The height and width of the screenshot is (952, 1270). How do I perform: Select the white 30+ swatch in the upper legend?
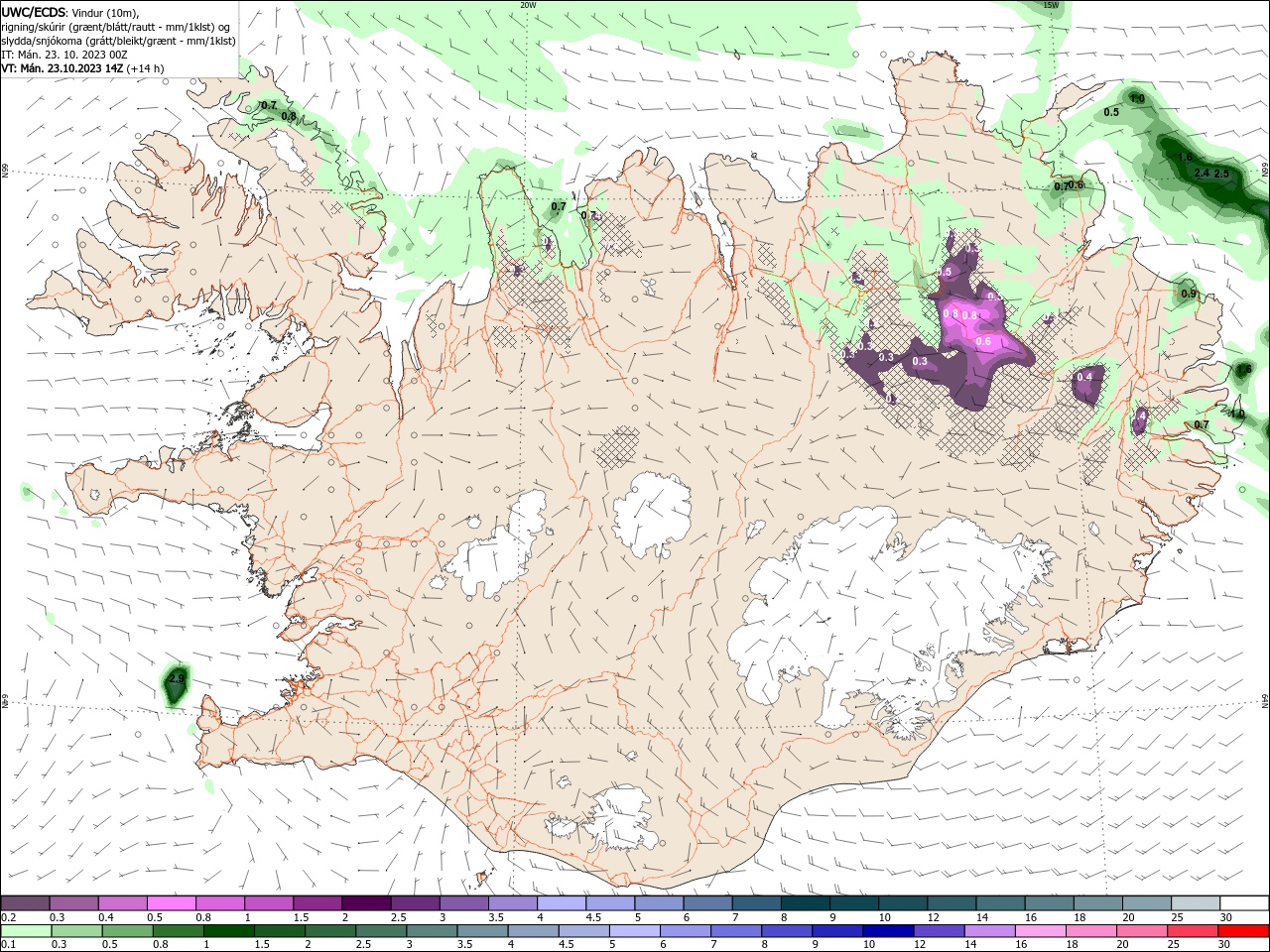[1244, 903]
